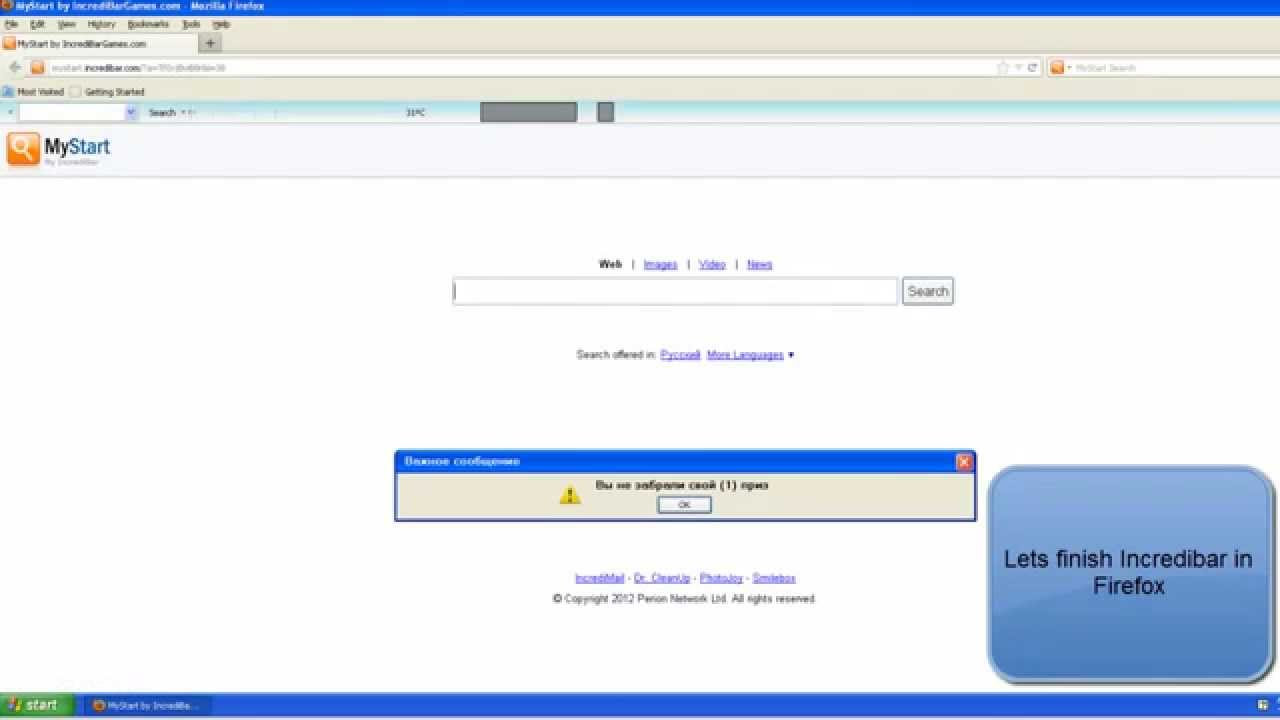The image size is (1280, 720).
Task: Click the Incredibar toolbar Search button
Action: (162, 113)
